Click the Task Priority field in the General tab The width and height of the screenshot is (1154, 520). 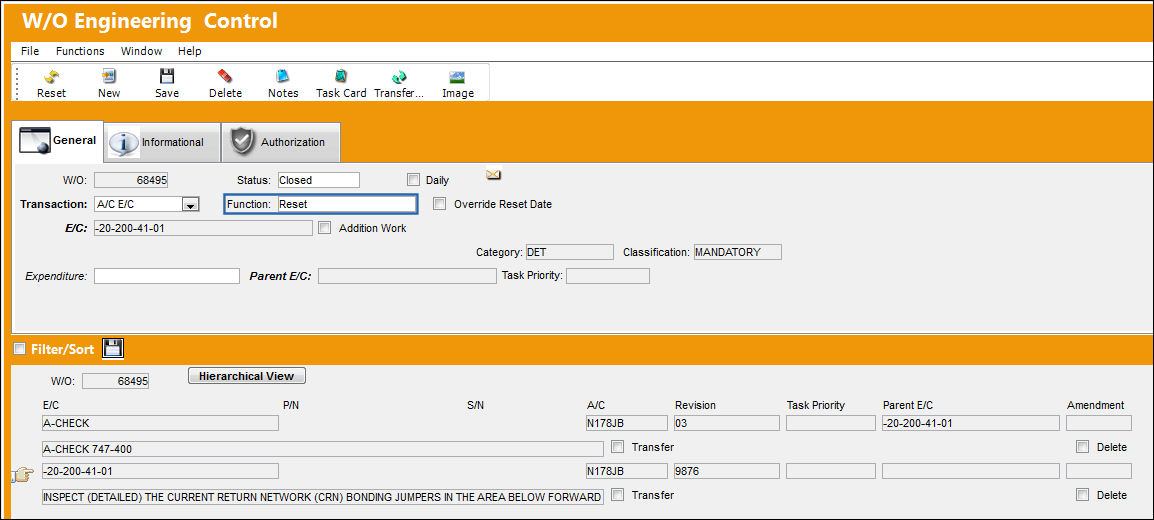pos(608,276)
